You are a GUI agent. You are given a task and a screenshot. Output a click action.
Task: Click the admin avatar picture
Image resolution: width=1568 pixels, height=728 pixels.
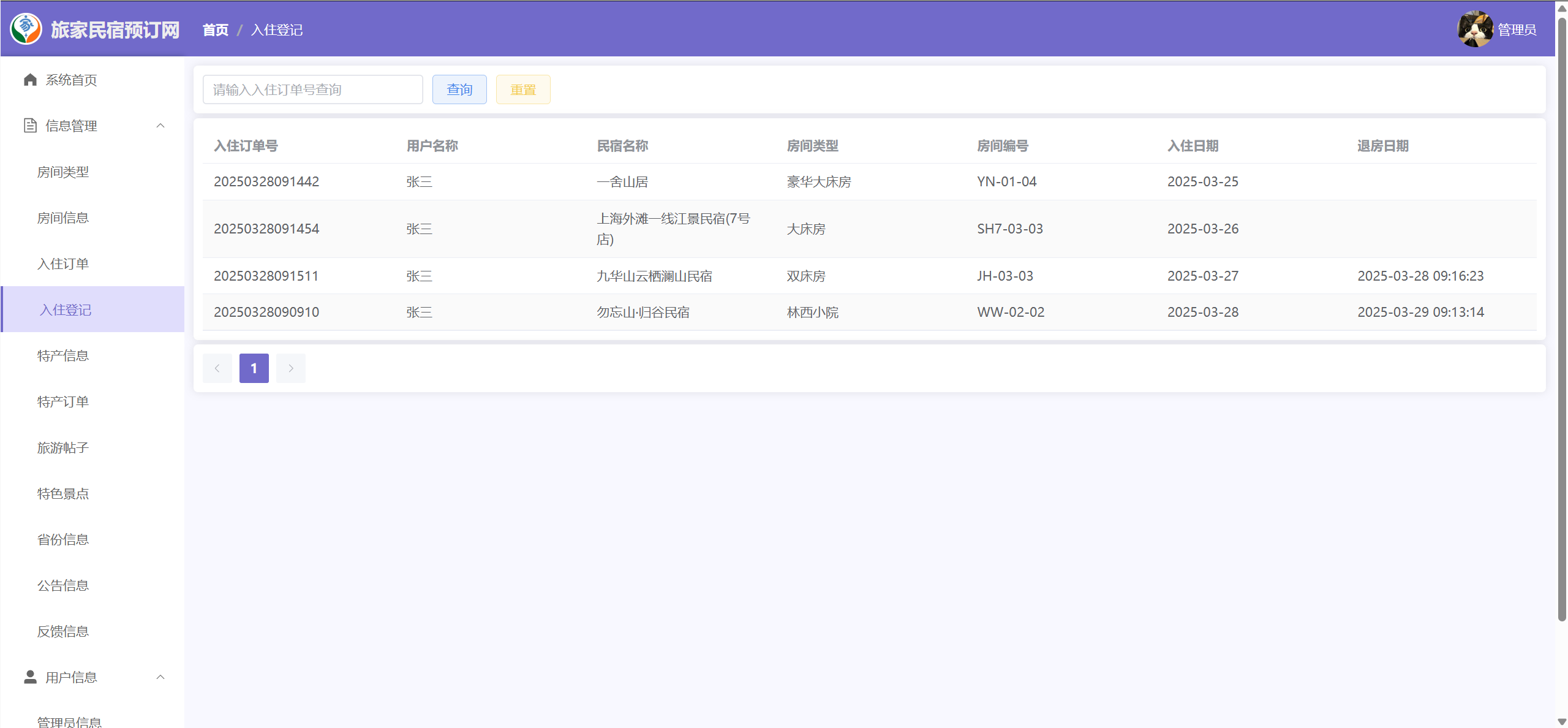1475,29
